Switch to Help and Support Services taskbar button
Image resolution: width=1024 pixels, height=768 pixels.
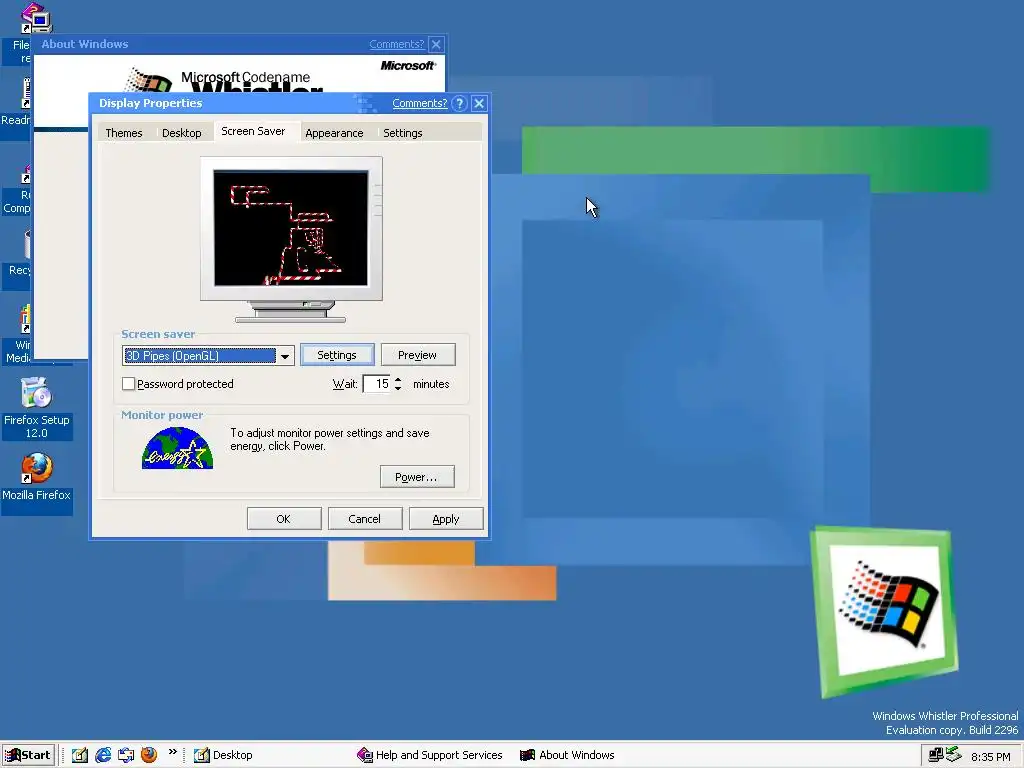tap(430, 755)
